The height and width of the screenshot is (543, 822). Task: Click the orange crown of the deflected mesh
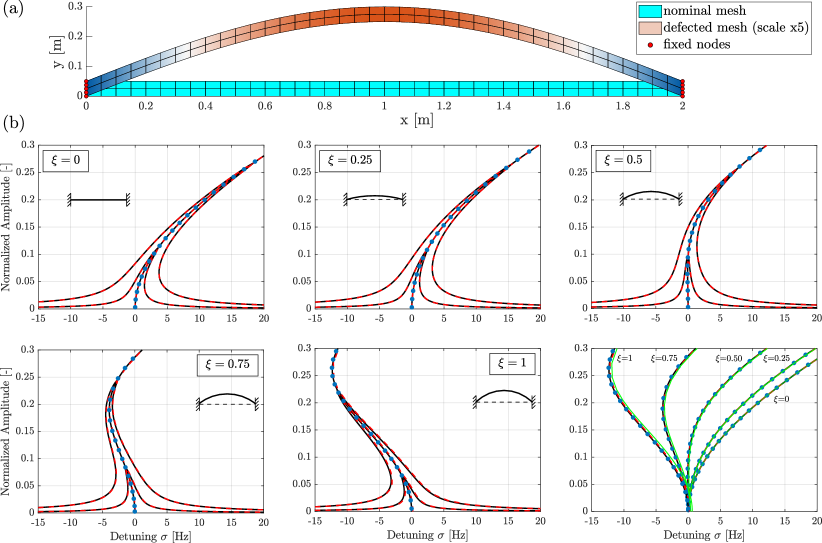pyautogui.click(x=384, y=14)
